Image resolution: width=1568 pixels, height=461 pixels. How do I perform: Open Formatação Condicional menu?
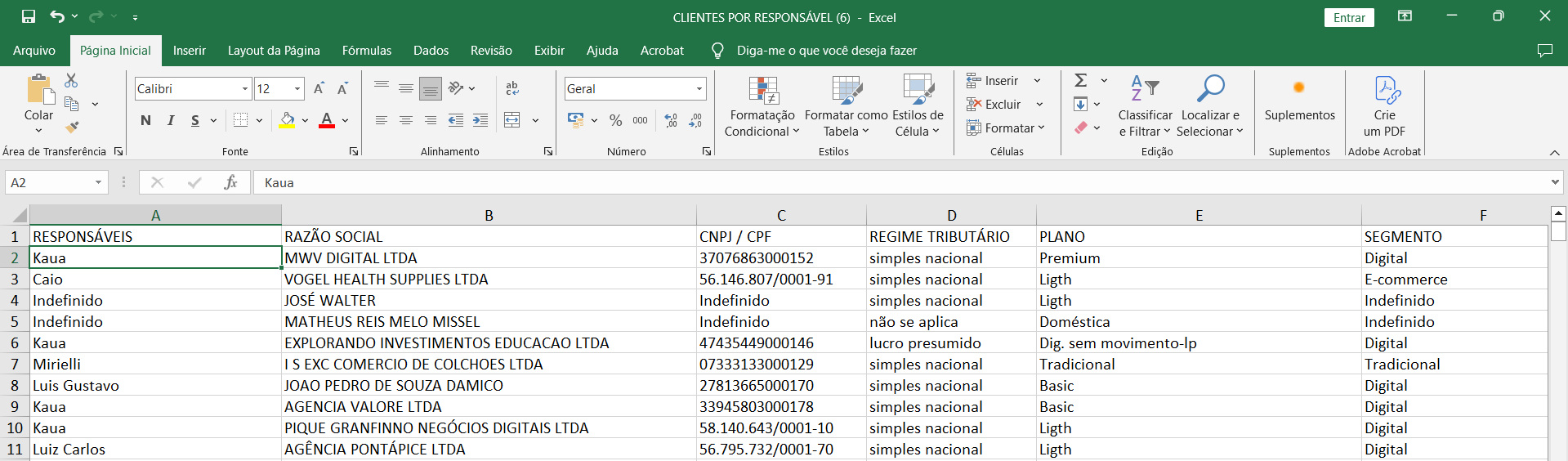click(x=762, y=106)
